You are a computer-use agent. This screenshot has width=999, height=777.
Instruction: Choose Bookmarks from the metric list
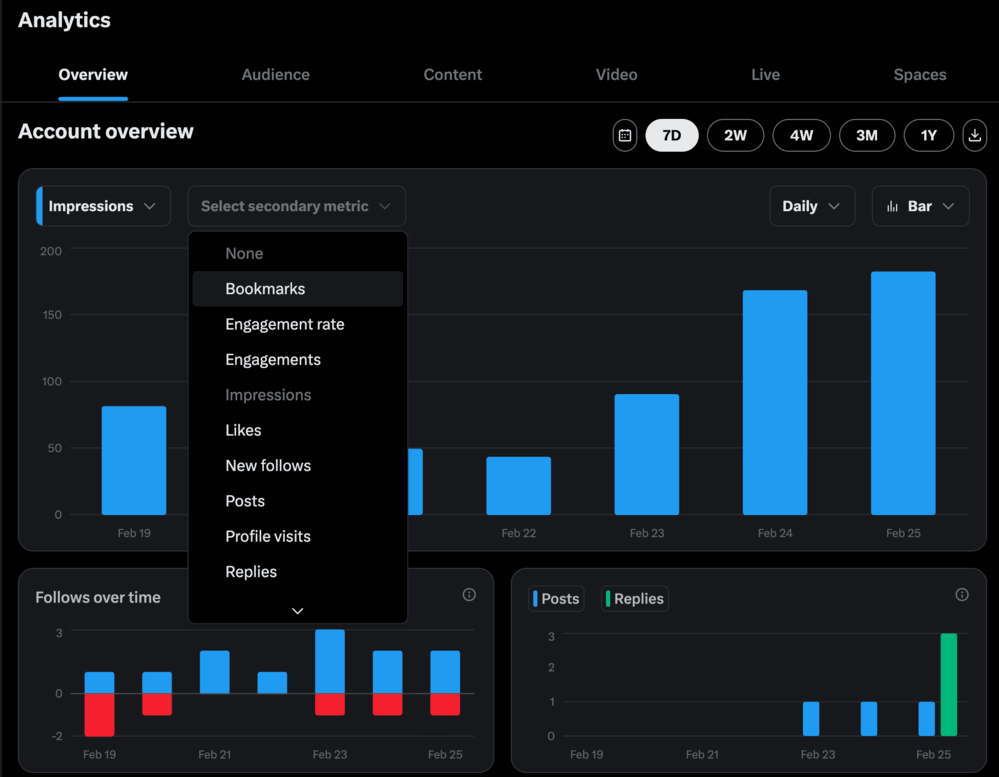[x=265, y=289]
